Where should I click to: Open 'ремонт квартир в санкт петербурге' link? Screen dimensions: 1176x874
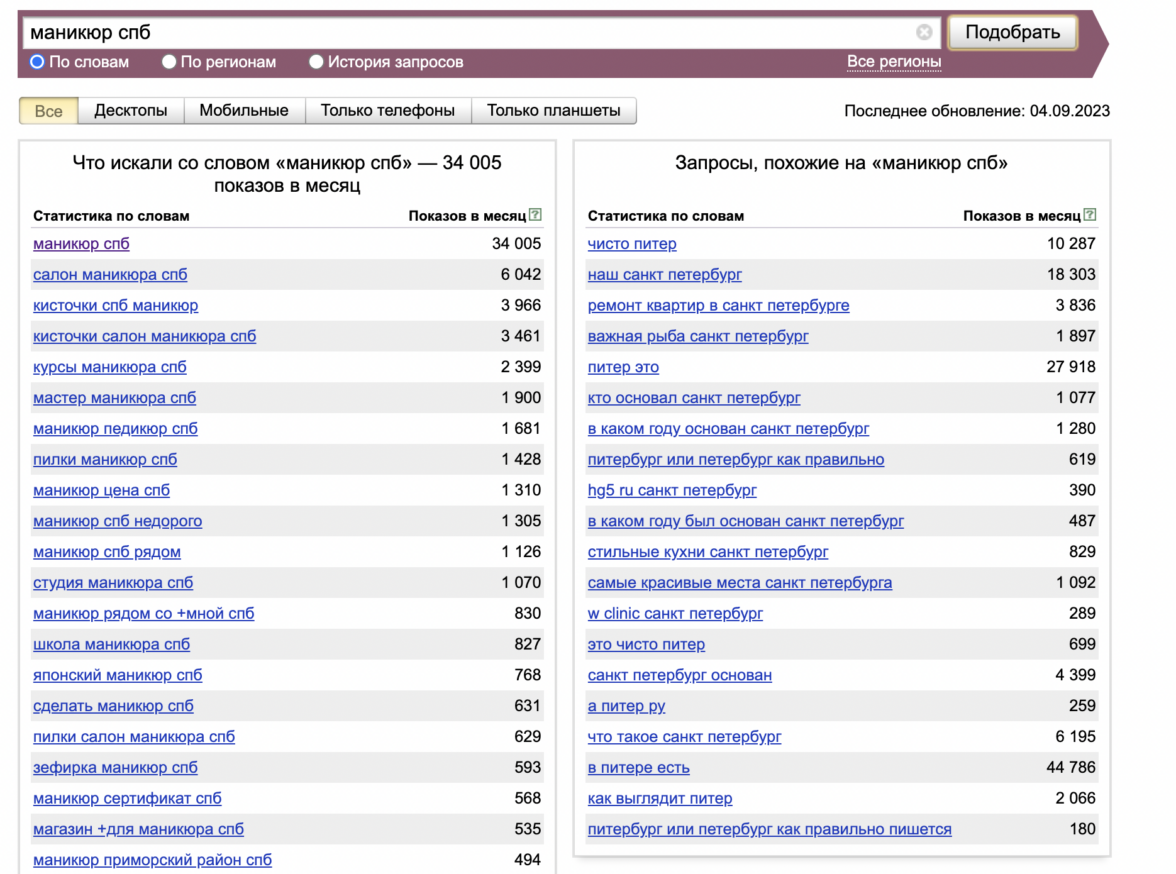[x=718, y=306]
